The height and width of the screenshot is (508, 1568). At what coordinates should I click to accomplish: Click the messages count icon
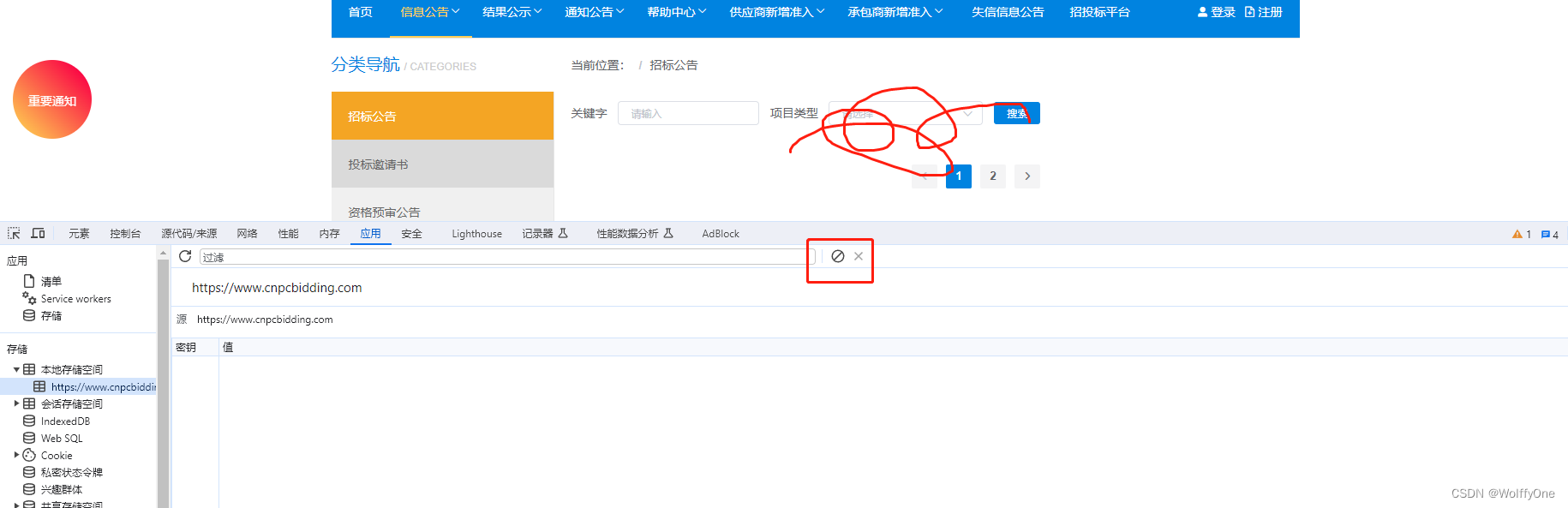(1550, 234)
